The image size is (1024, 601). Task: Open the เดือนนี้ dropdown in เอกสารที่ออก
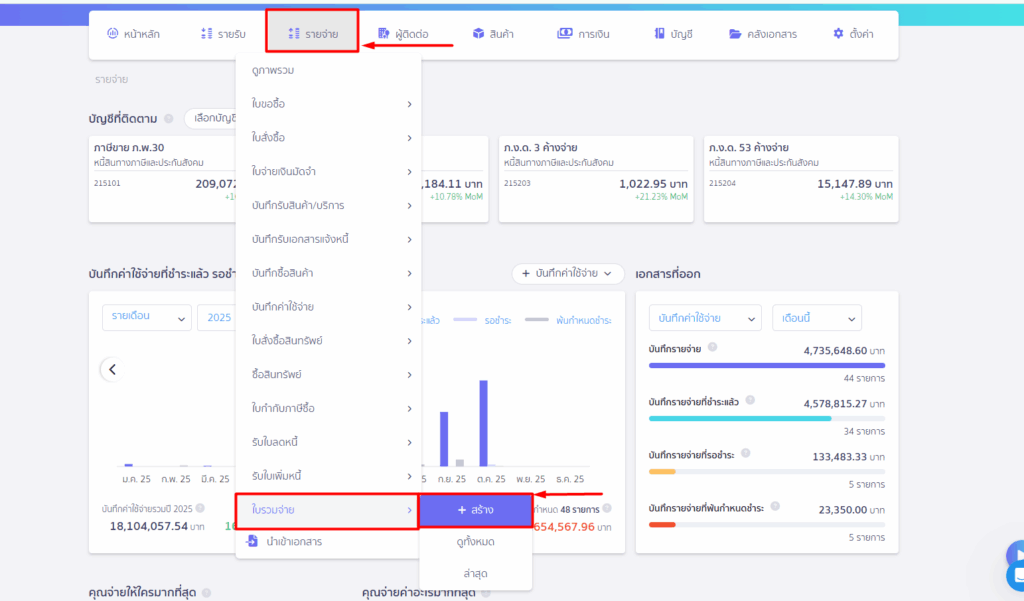tap(816, 318)
